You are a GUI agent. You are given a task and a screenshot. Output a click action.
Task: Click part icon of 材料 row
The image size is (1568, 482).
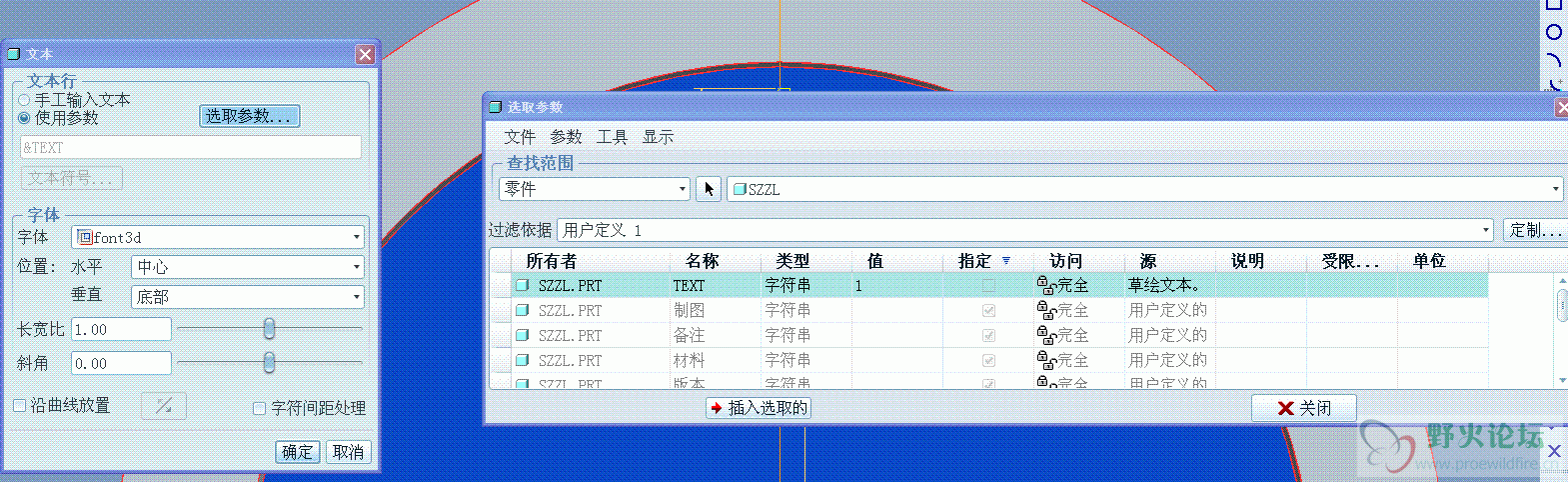point(522,360)
